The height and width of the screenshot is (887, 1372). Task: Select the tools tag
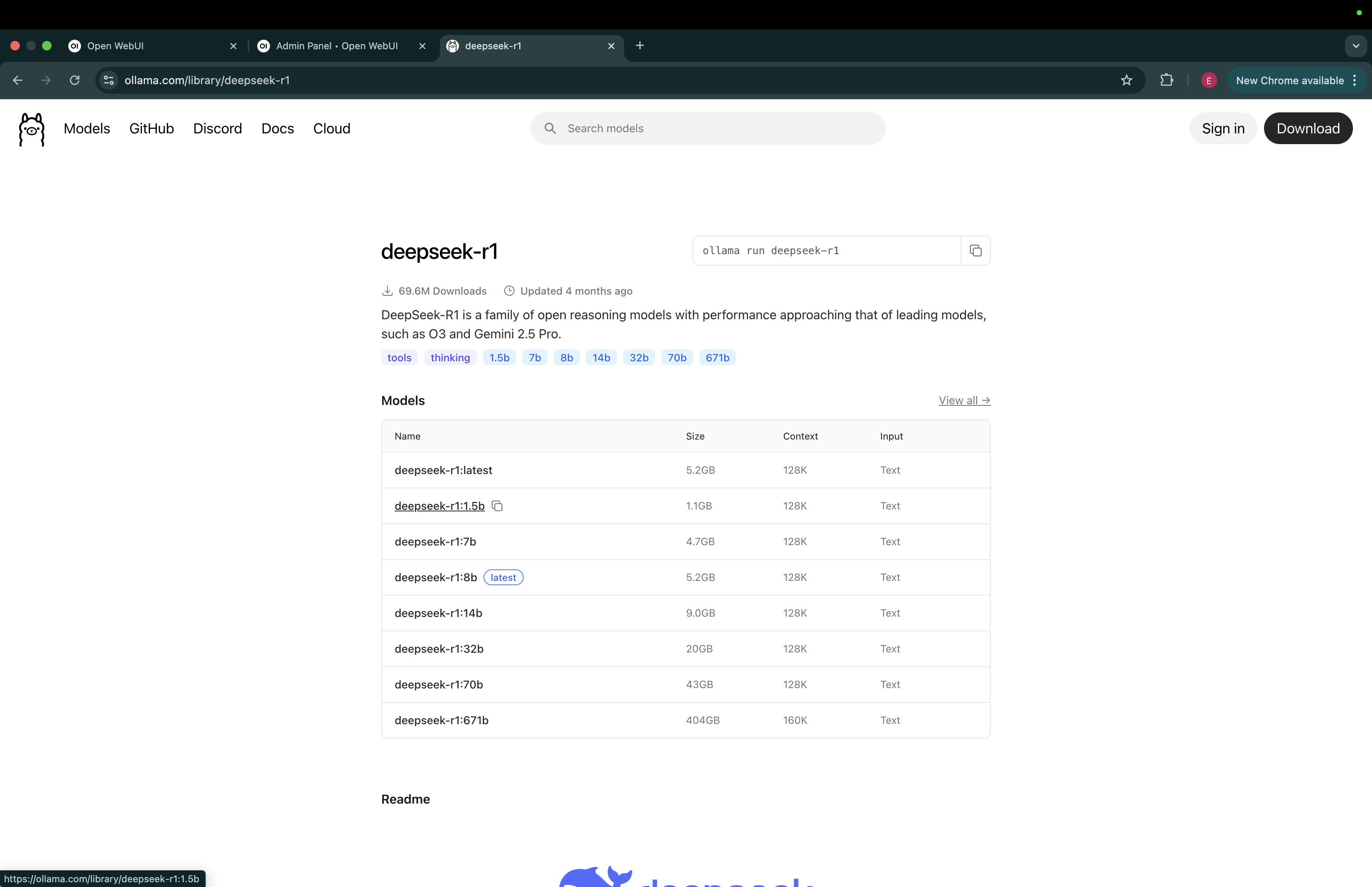pos(399,358)
